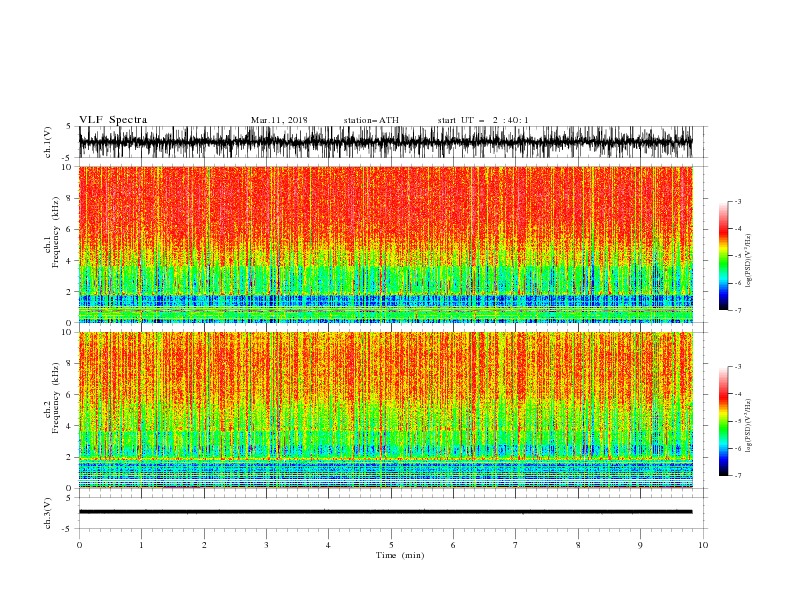Click the "ch.3(V)" axis label
Image resolution: width=792 pixels, height=612 pixels.
48,513
